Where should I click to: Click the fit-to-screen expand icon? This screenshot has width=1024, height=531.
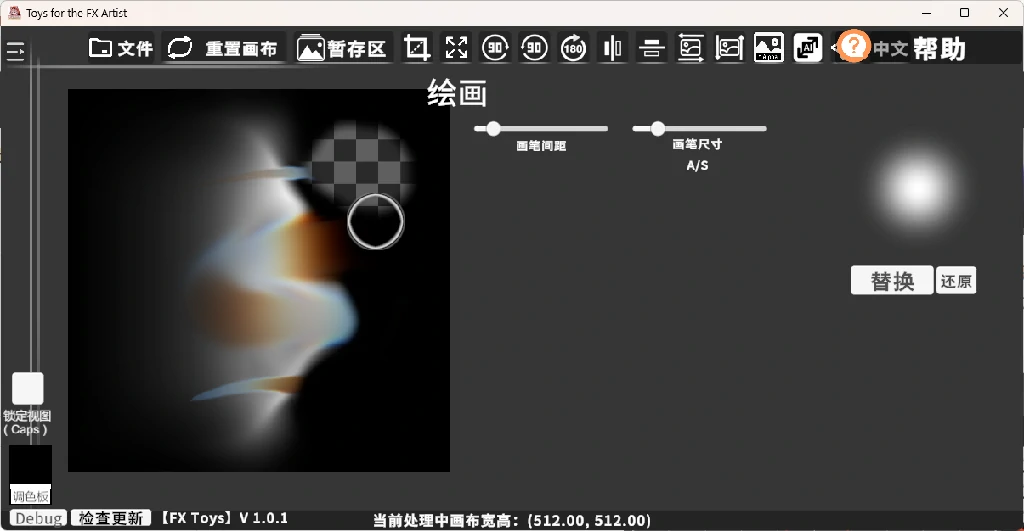457,48
